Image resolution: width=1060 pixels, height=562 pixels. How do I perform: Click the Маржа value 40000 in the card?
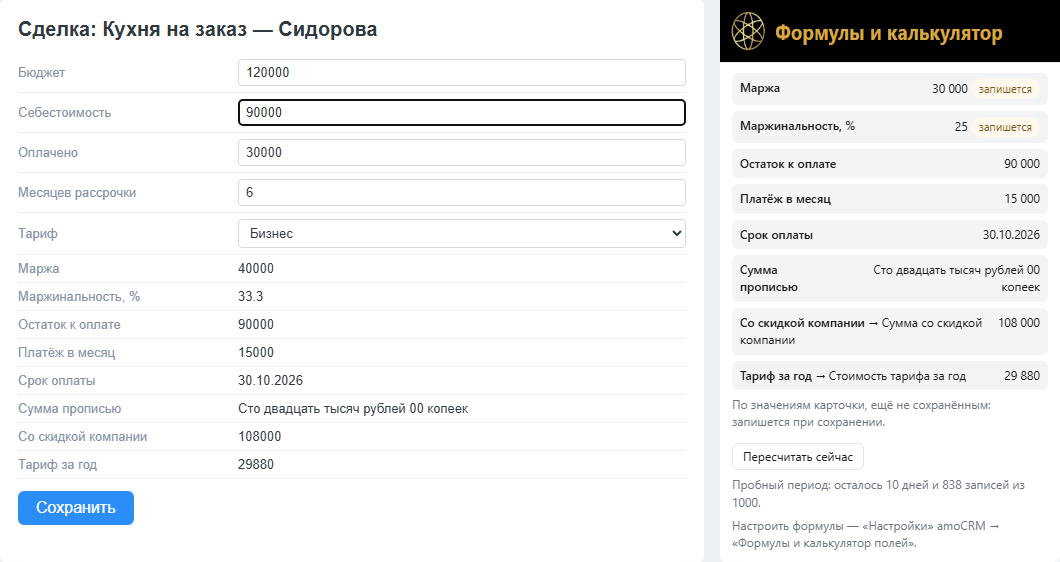(x=256, y=268)
